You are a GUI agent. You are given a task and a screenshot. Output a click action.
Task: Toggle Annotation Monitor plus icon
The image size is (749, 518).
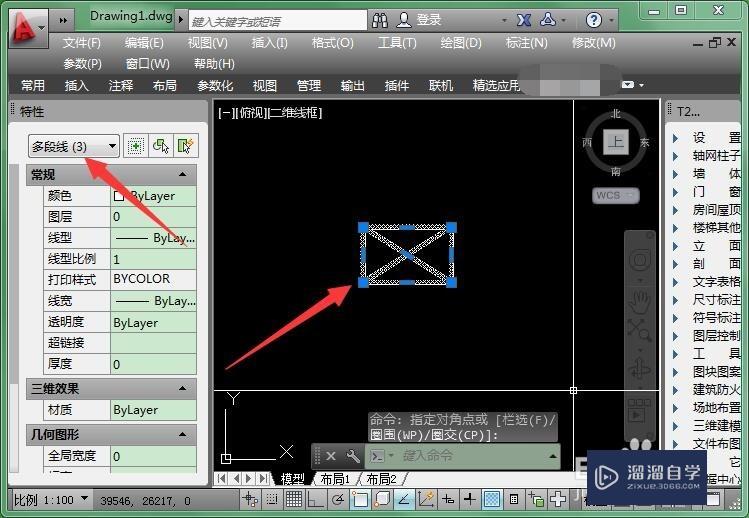point(557,500)
